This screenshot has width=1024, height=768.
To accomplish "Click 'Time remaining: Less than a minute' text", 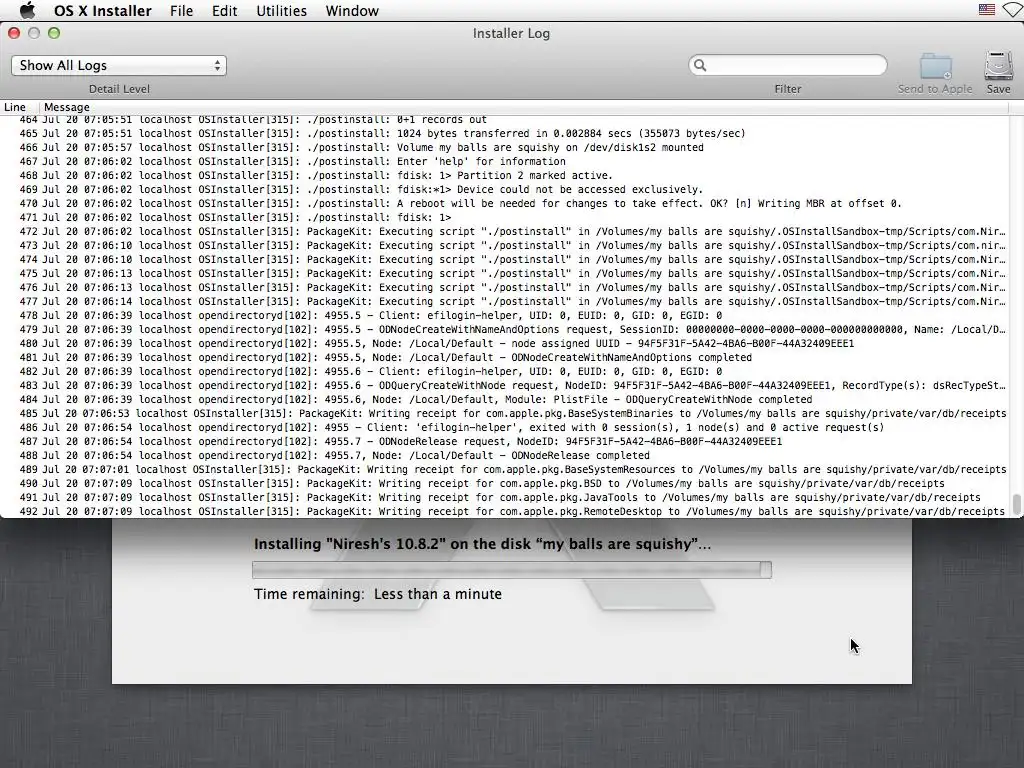I will 378,594.
